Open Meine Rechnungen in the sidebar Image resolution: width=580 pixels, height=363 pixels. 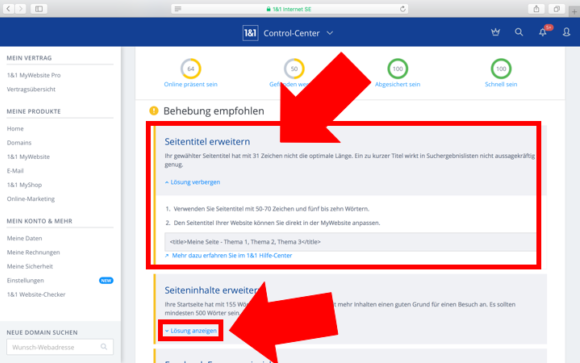pos(33,252)
